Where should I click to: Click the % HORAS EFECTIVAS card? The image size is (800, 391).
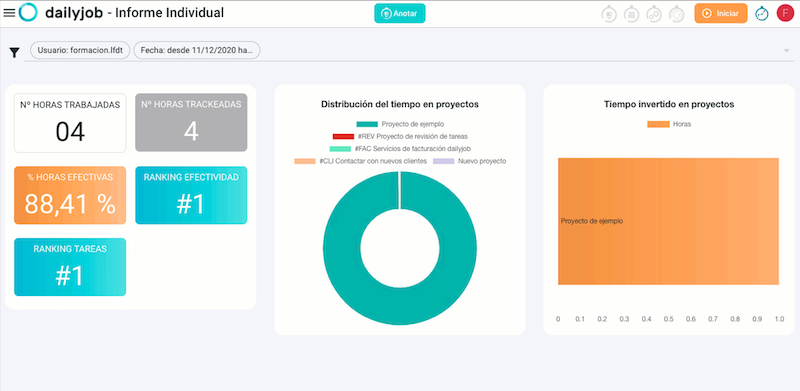coord(70,196)
